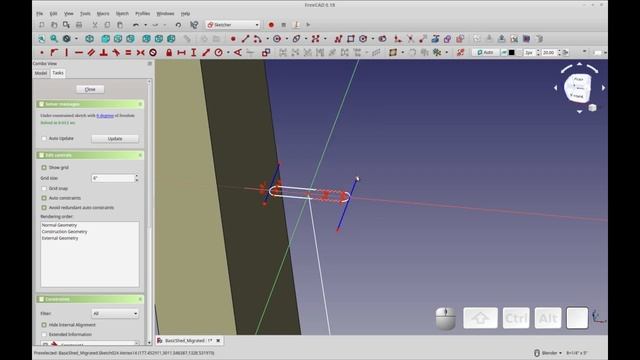Click the degrees of freedom link
Image resolution: width=640 pixels, height=360 pixels.
click(x=105, y=116)
